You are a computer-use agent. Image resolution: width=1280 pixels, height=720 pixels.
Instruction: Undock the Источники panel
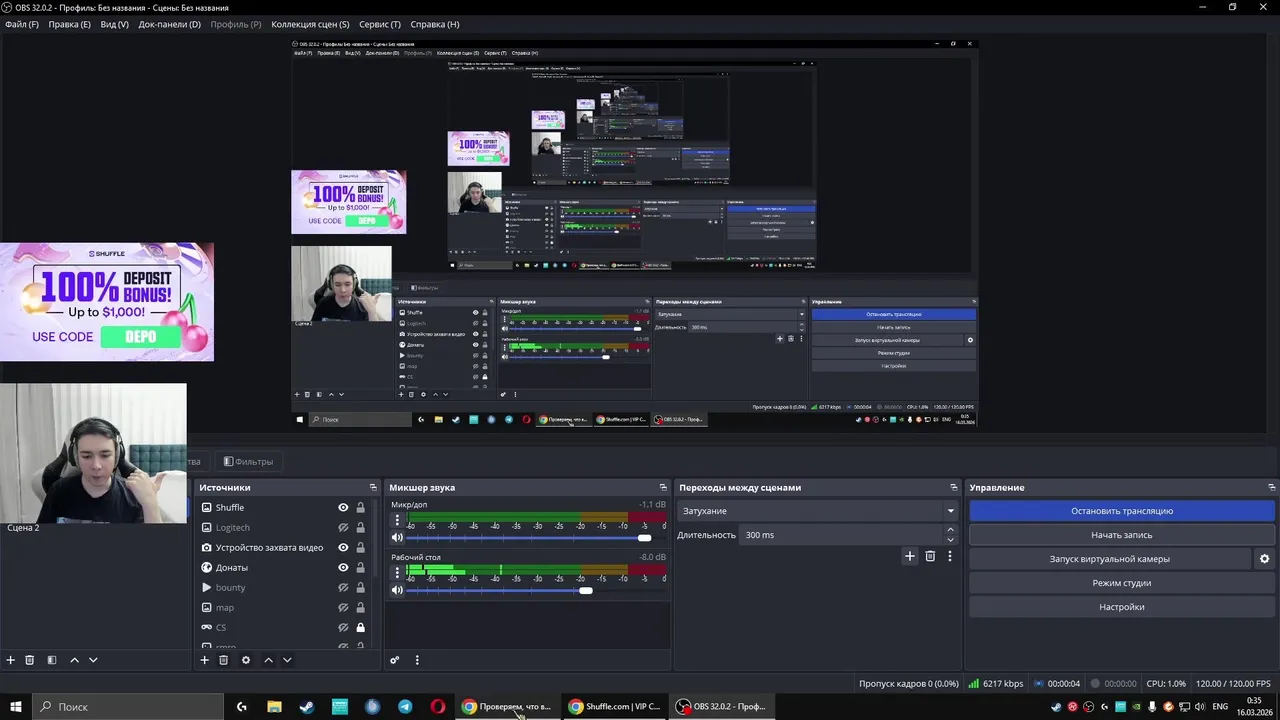pyautogui.click(x=373, y=488)
